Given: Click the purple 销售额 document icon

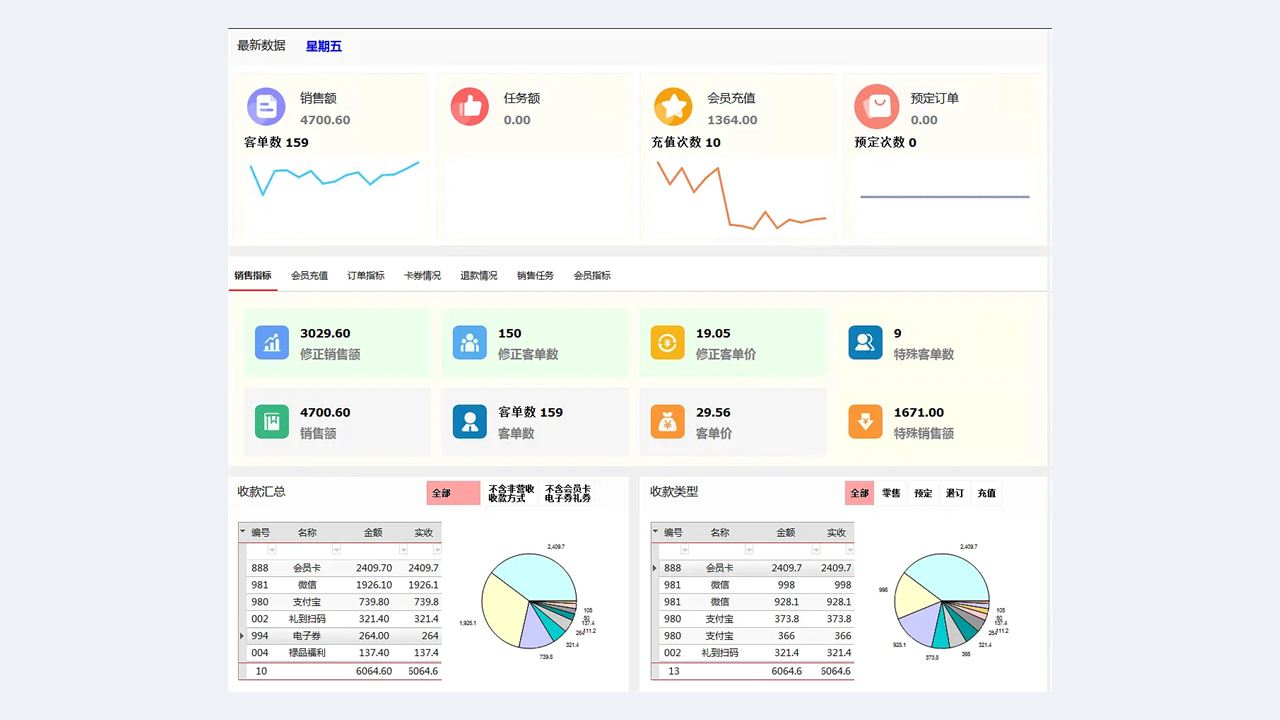Looking at the screenshot, I should [x=266, y=106].
